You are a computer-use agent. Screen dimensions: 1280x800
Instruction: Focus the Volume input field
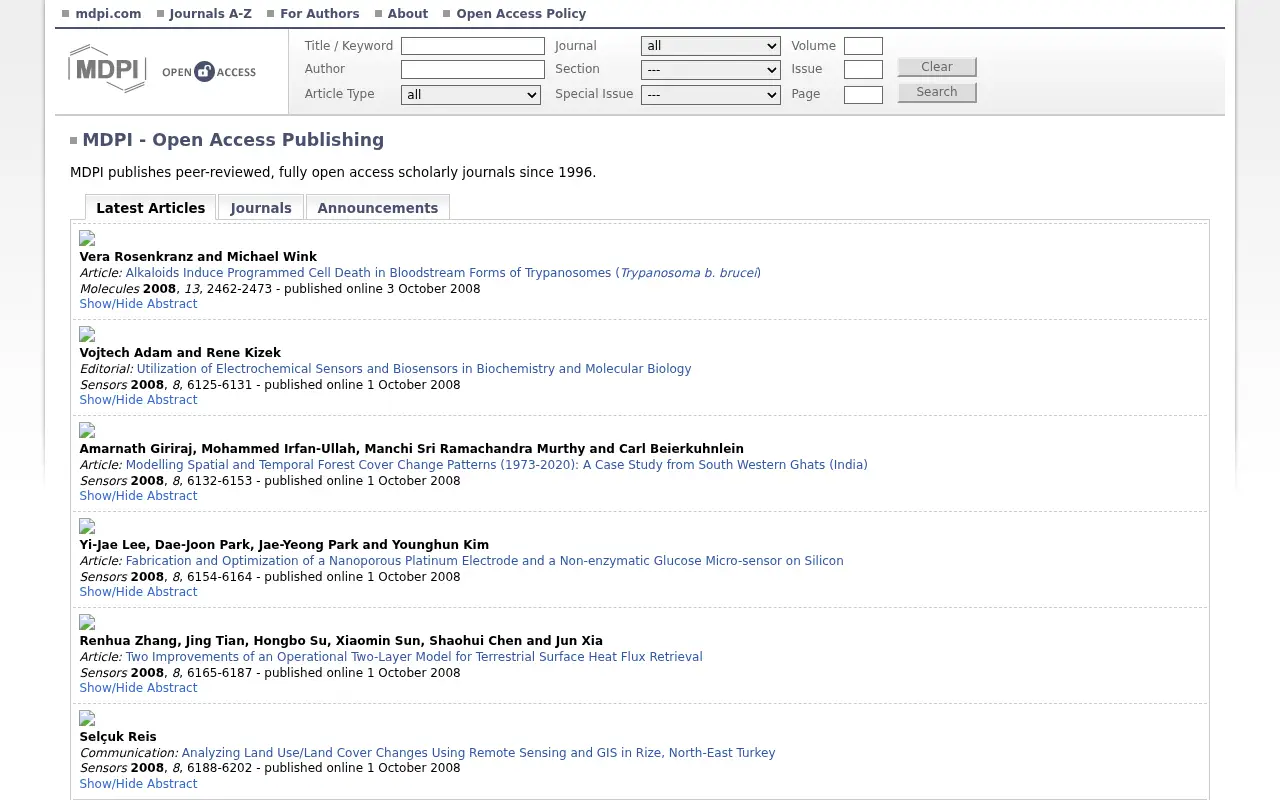(x=863, y=46)
